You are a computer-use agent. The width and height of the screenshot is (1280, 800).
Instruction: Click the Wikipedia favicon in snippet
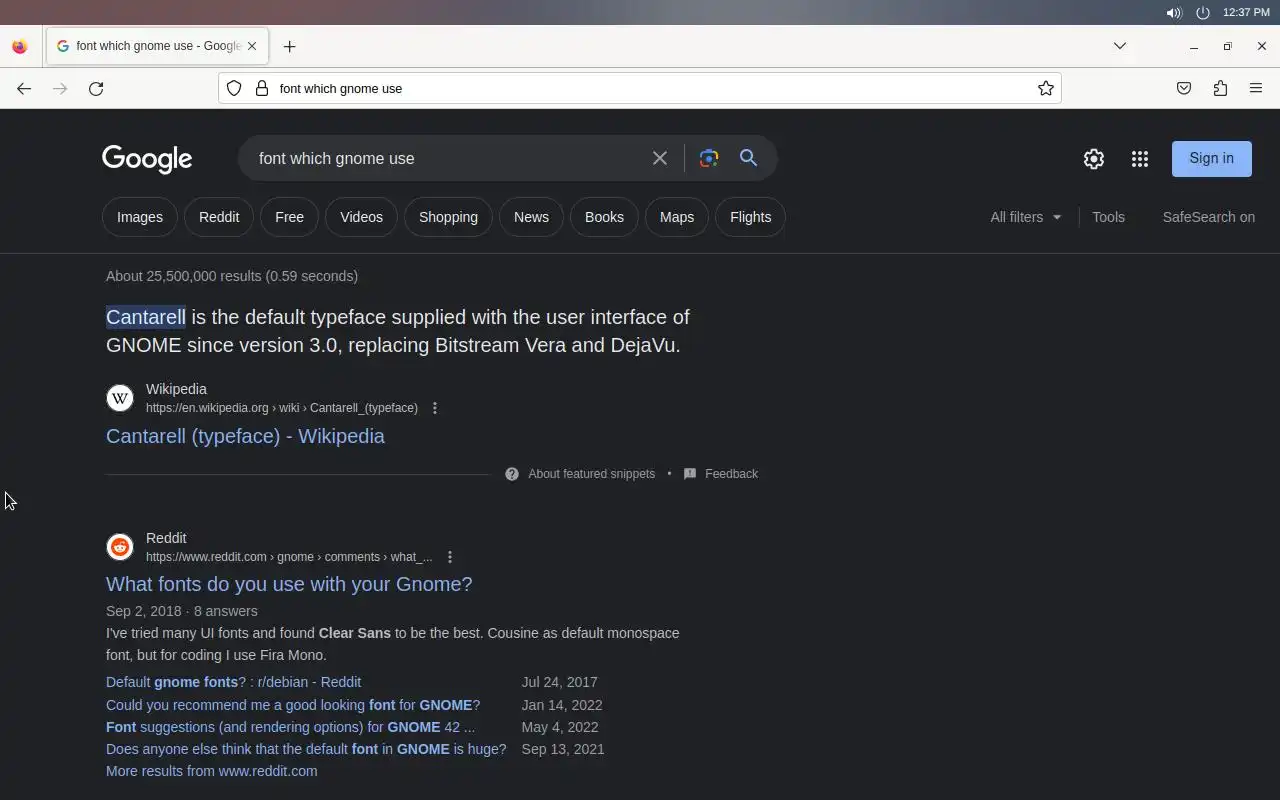[x=120, y=398]
